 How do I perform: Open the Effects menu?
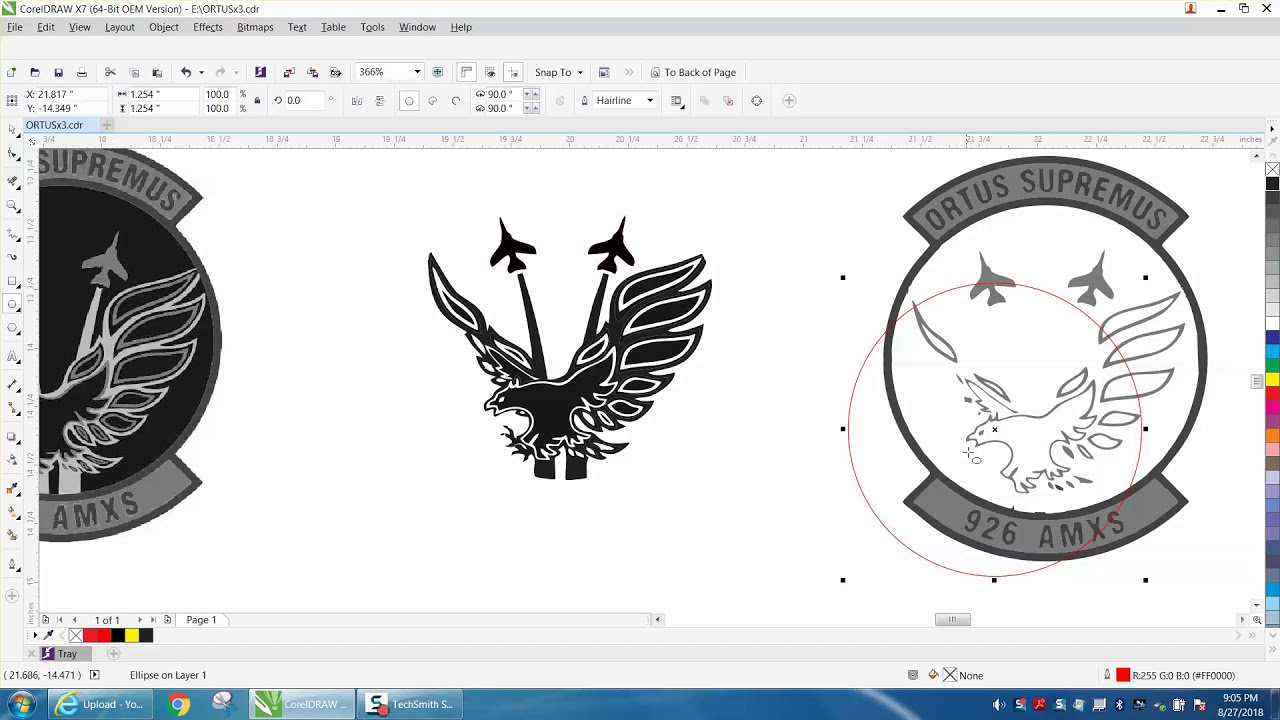[x=208, y=27]
